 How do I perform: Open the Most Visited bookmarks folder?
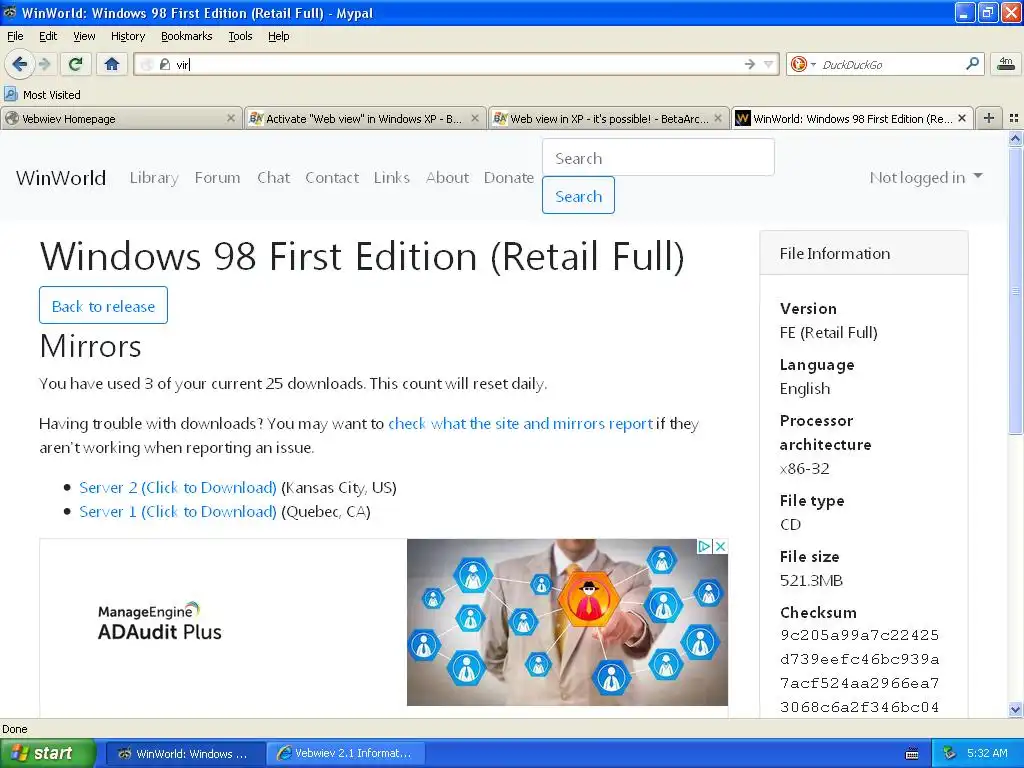(x=42, y=95)
